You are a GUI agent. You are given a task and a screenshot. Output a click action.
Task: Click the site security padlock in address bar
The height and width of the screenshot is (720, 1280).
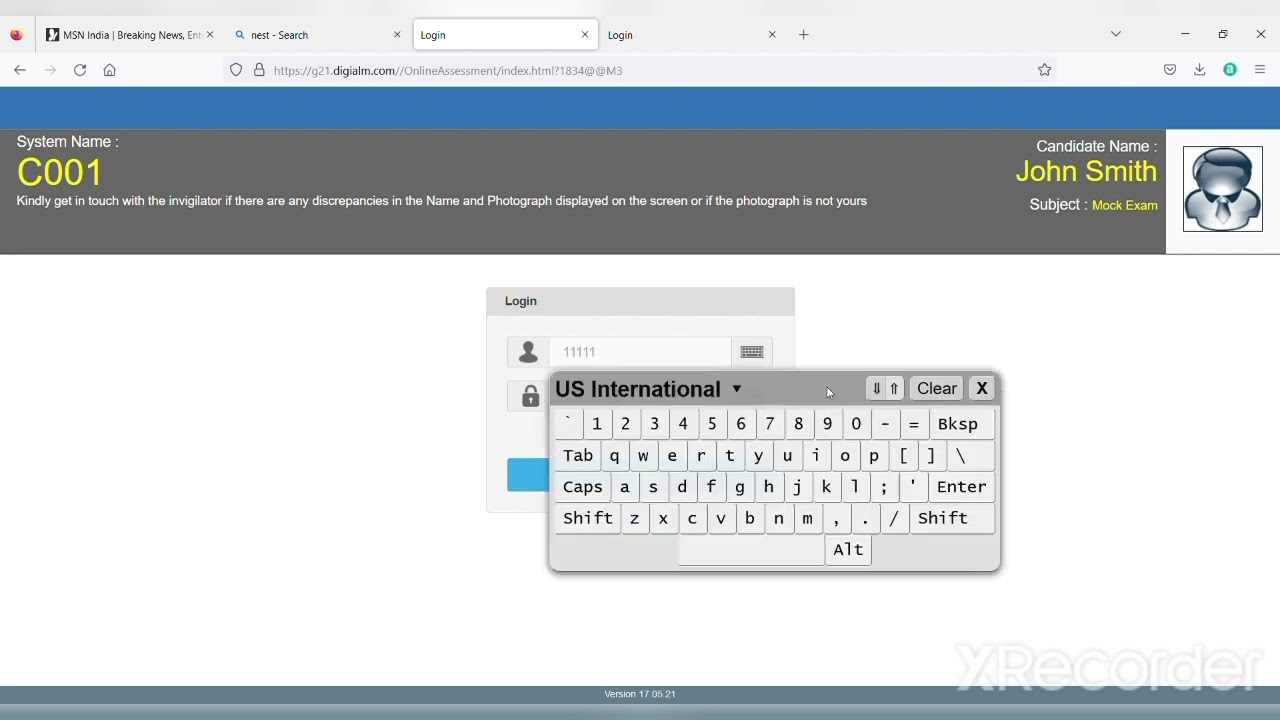(x=259, y=70)
